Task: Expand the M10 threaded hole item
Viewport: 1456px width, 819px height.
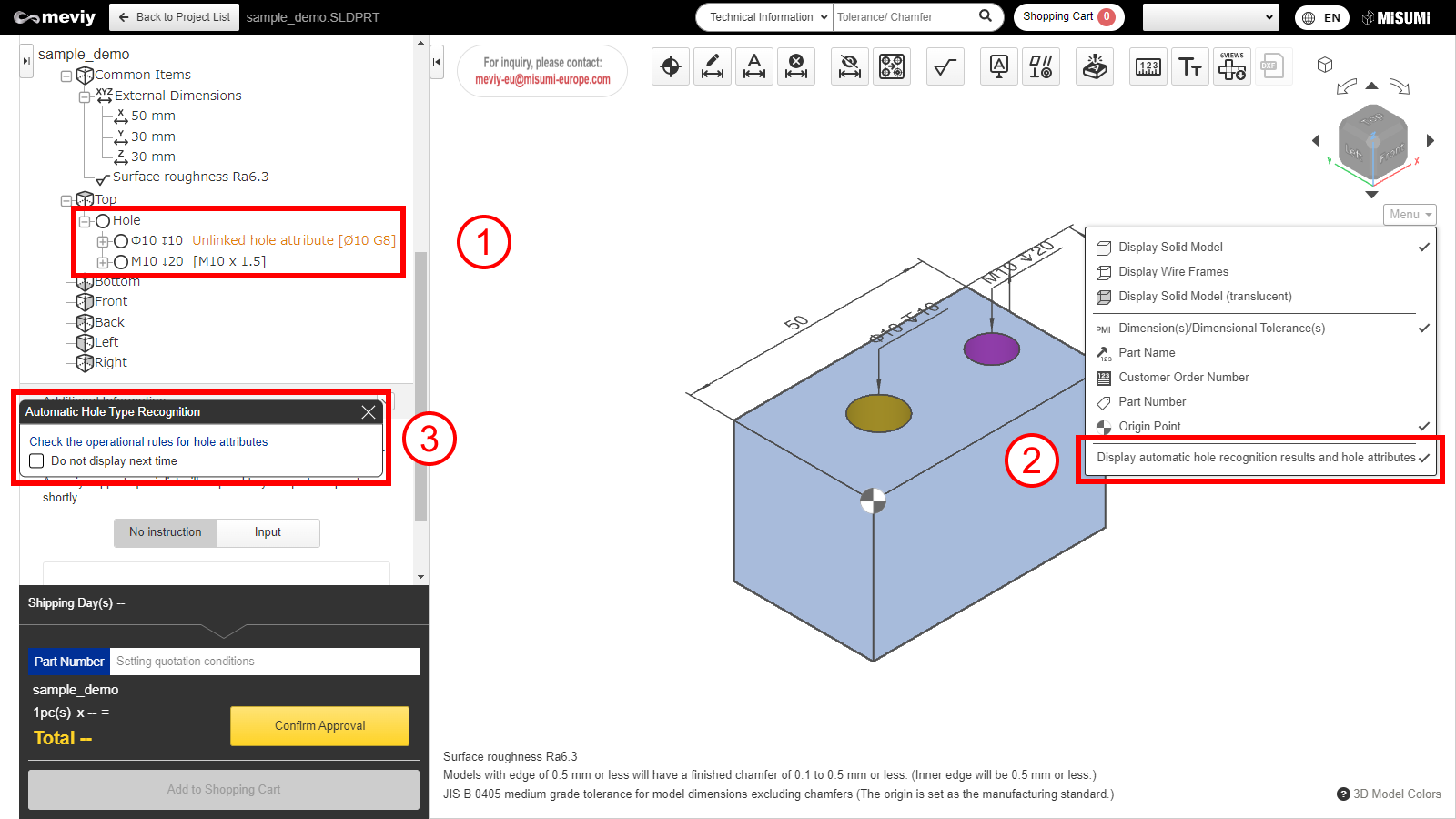Action: pyautogui.click(x=103, y=262)
